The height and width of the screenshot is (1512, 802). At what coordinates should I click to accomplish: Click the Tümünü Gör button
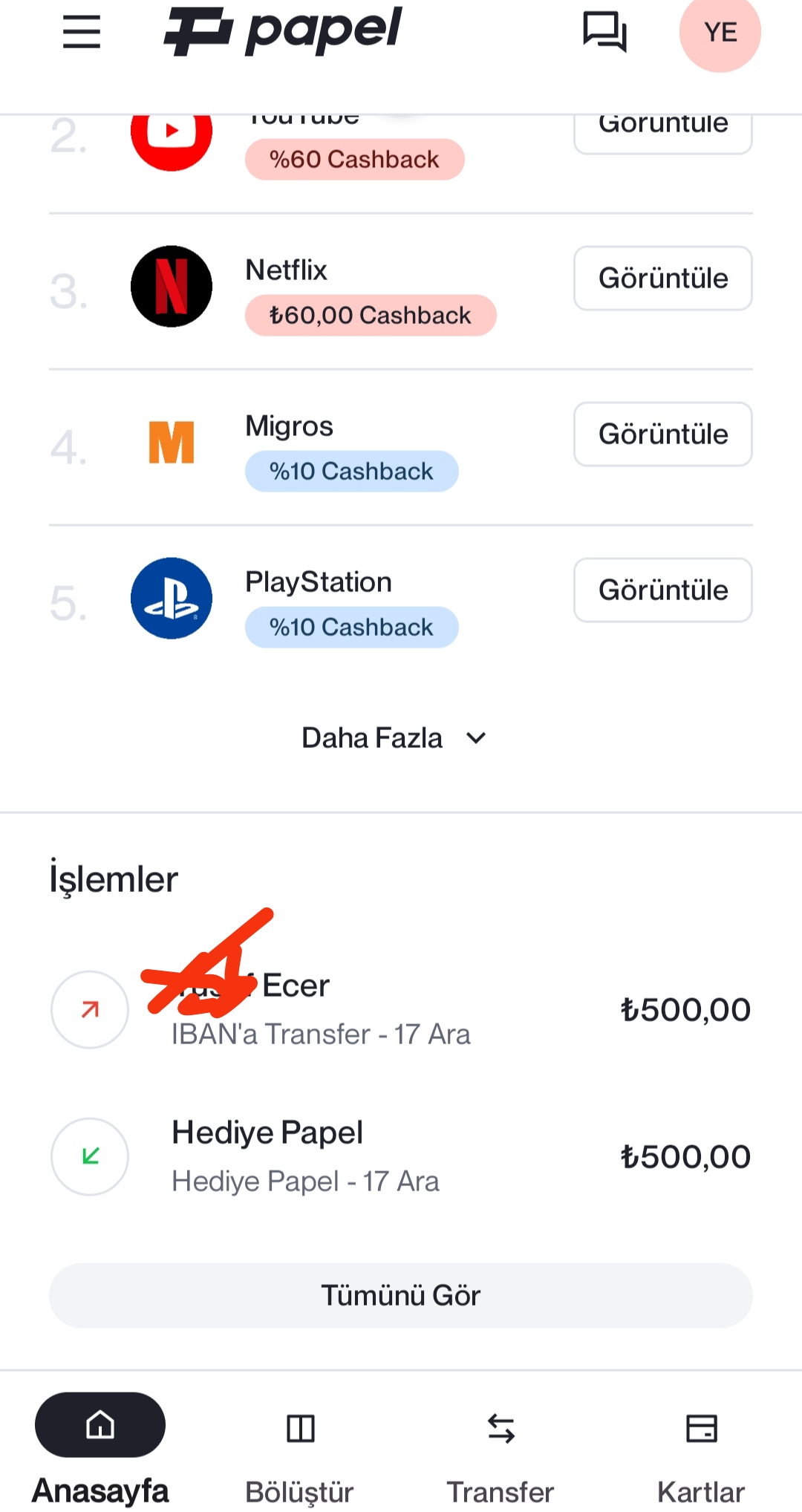coord(401,1295)
